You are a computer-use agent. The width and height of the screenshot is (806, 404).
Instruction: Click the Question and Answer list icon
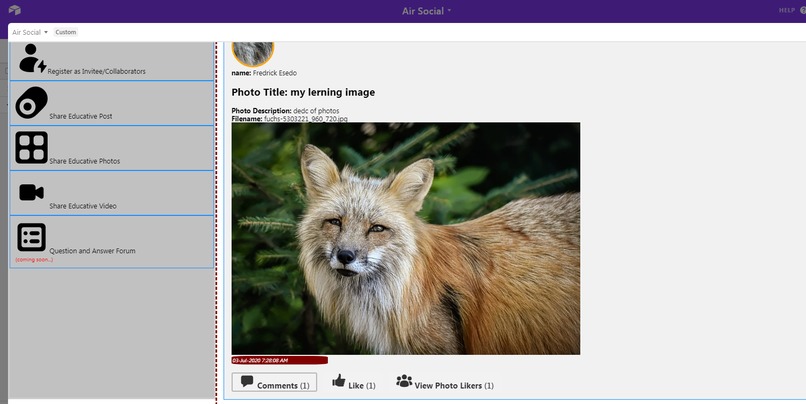click(31, 237)
